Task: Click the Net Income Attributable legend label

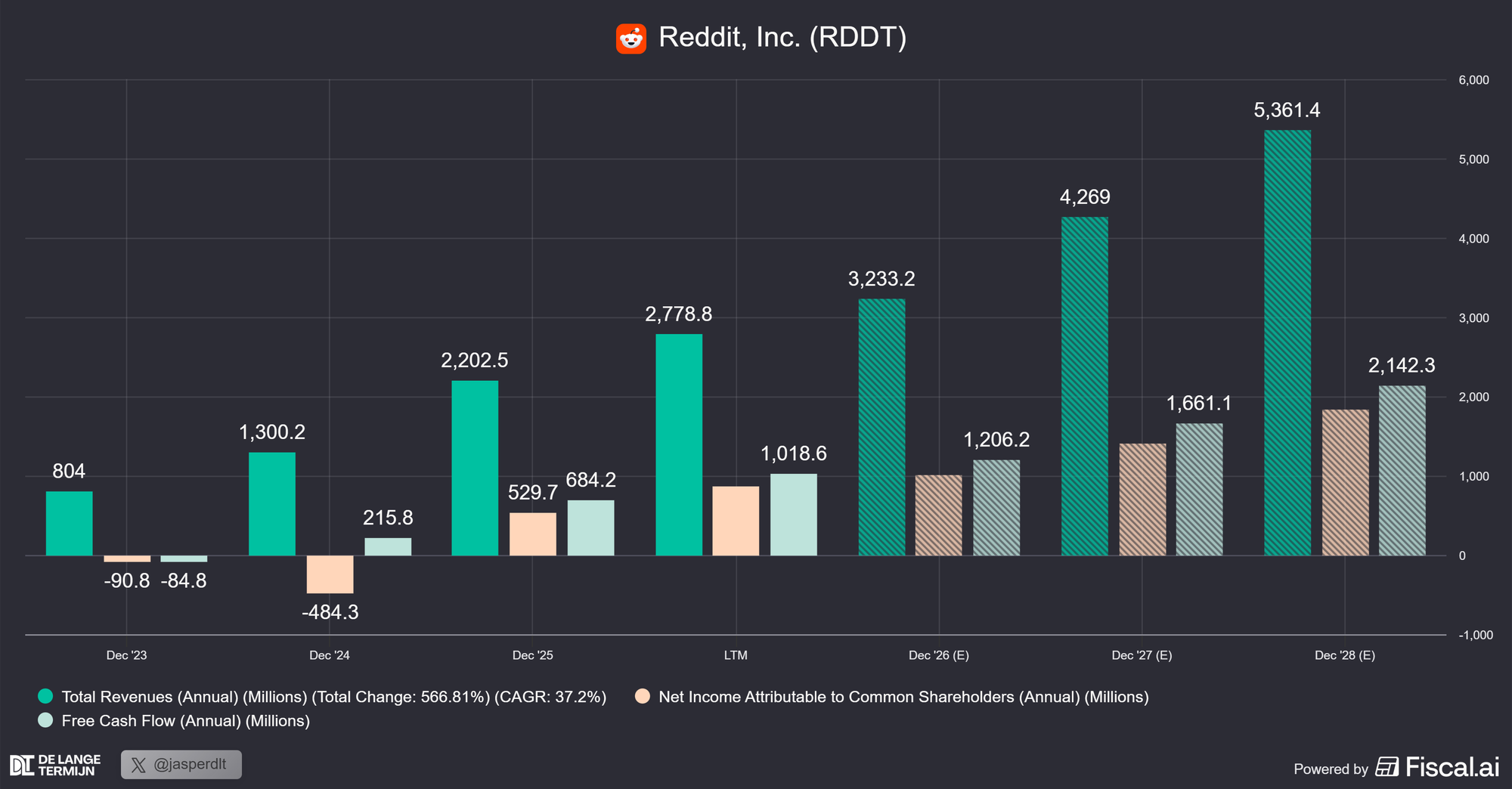Action: [x=903, y=697]
